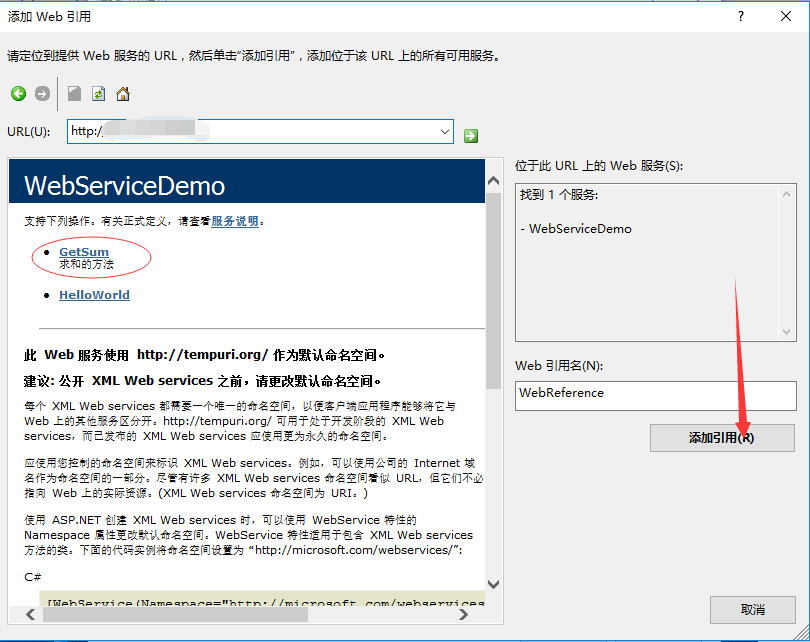
Task: Open the URL history dropdown
Action: pyautogui.click(x=444, y=131)
